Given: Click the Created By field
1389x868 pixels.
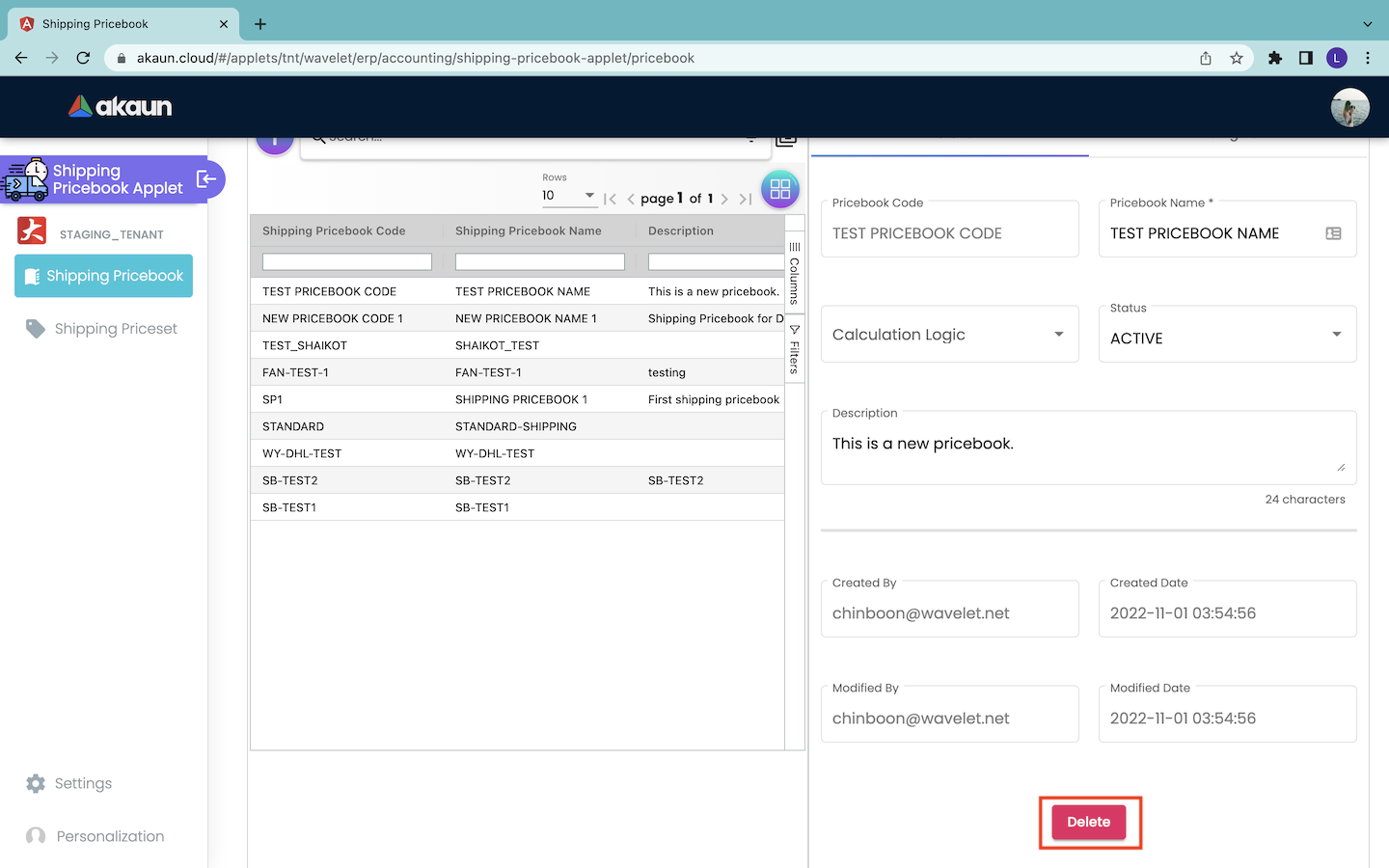Looking at the screenshot, I should [x=950, y=609].
